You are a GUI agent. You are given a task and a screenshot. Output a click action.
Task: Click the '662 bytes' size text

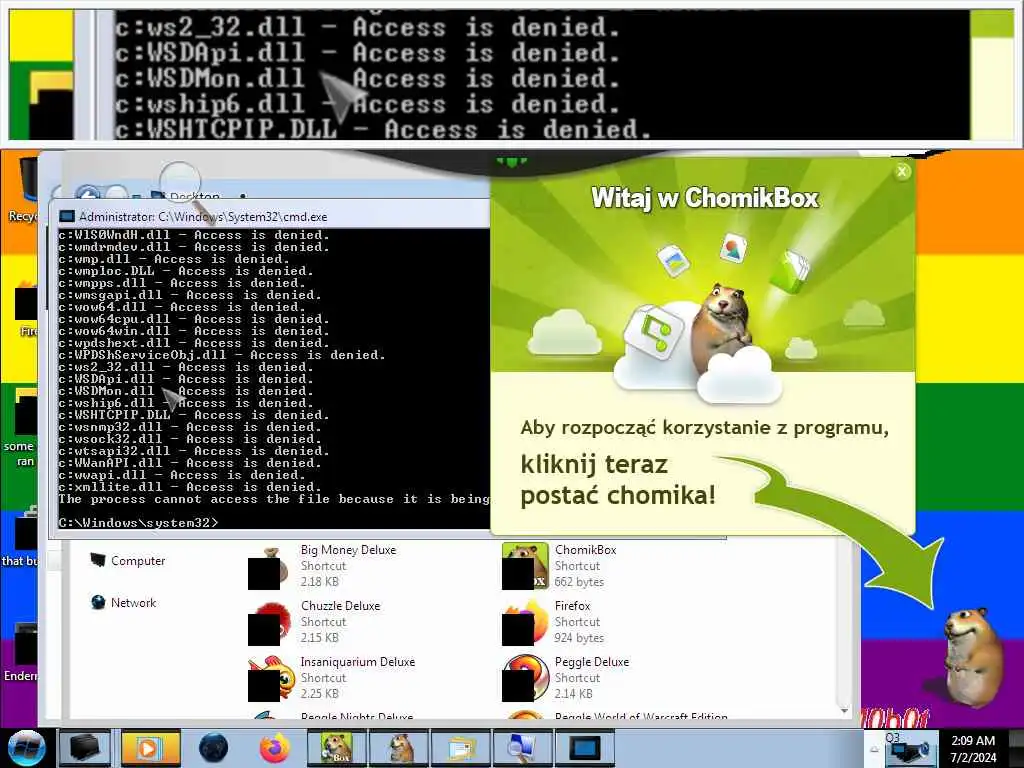coord(579,581)
